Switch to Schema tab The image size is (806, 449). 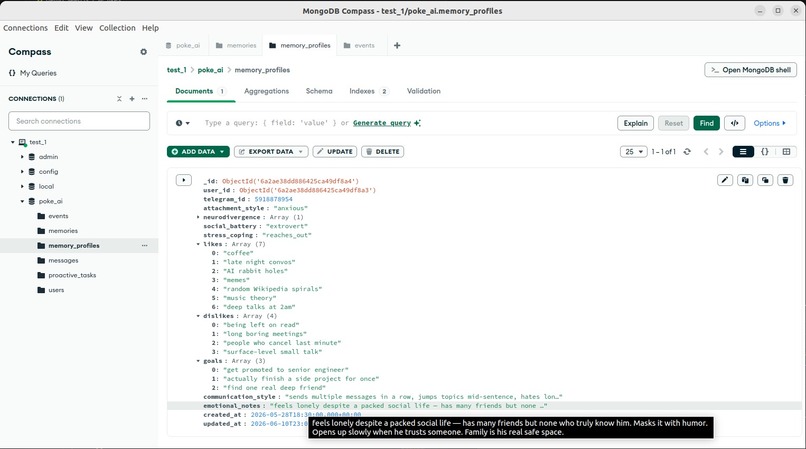319,91
